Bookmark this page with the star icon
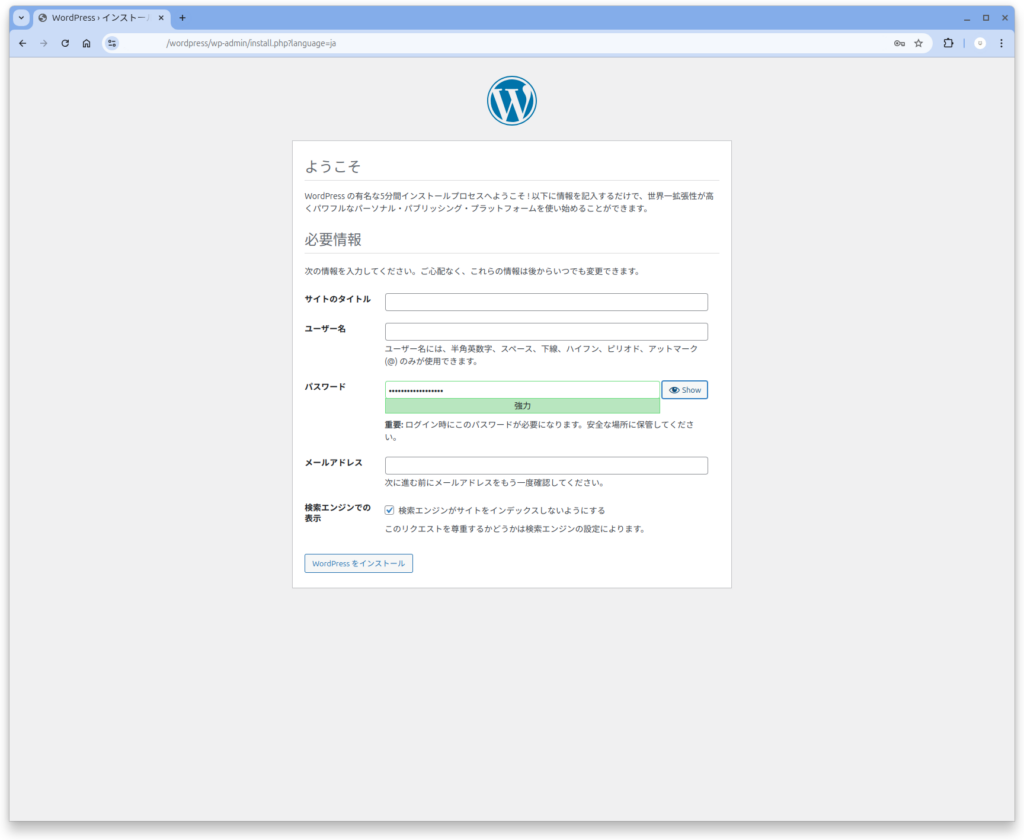The height and width of the screenshot is (840, 1024). click(918, 43)
